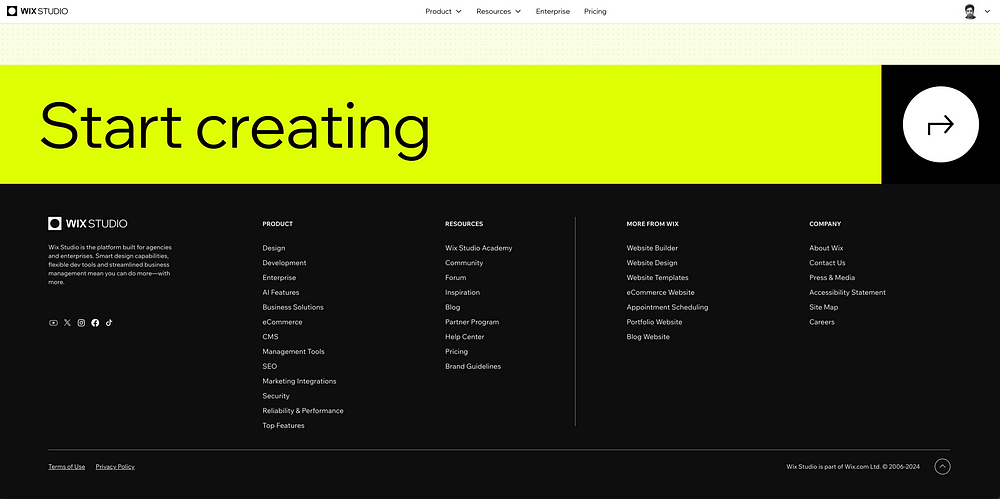The image size is (1000, 499).
Task: Open the Business Solutions link
Action: coord(293,307)
